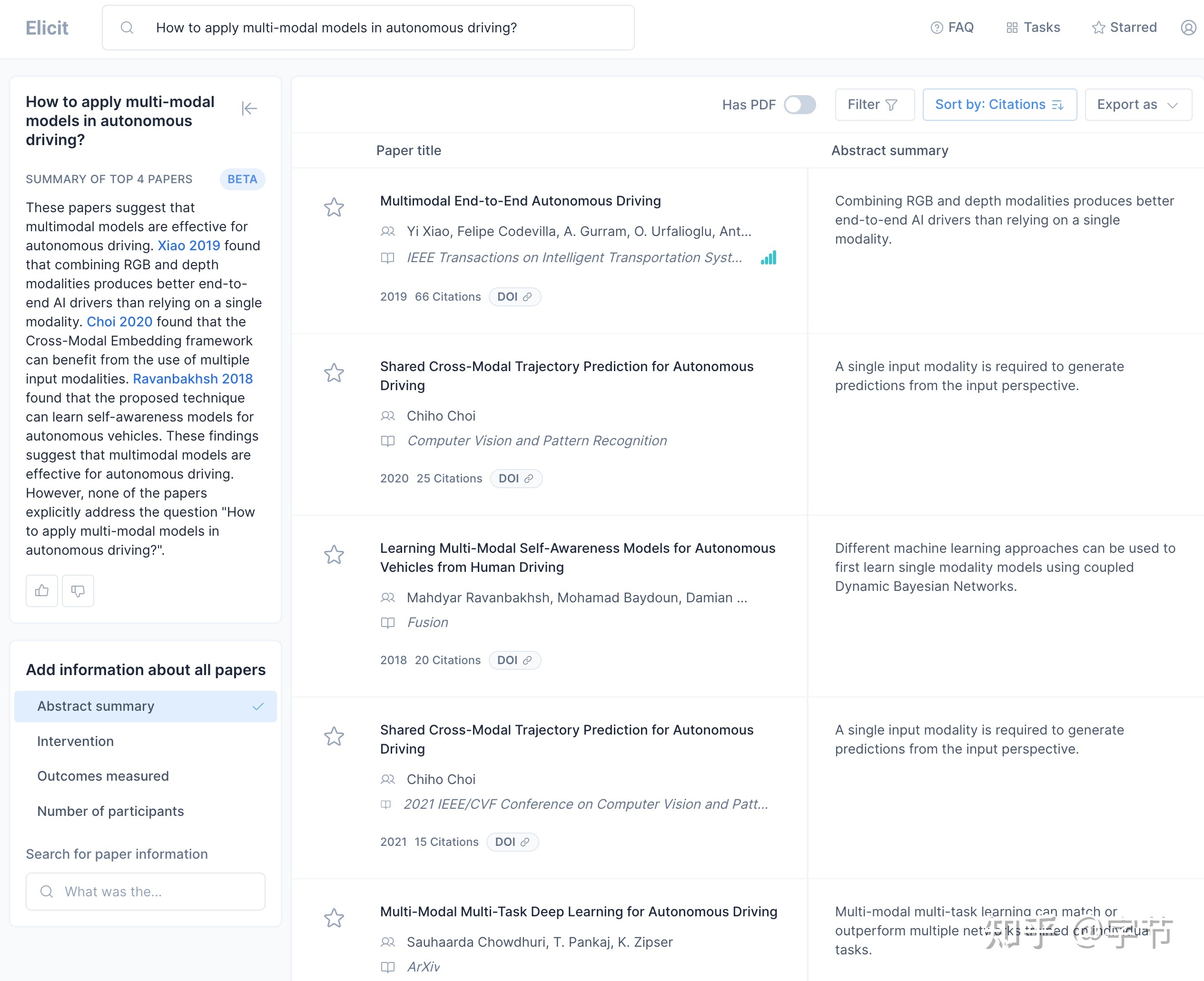Star the Multimodal End-to-End Autonomous Driving paper
This screenshot has width=1204, height=981.
[x=334, y=207]
